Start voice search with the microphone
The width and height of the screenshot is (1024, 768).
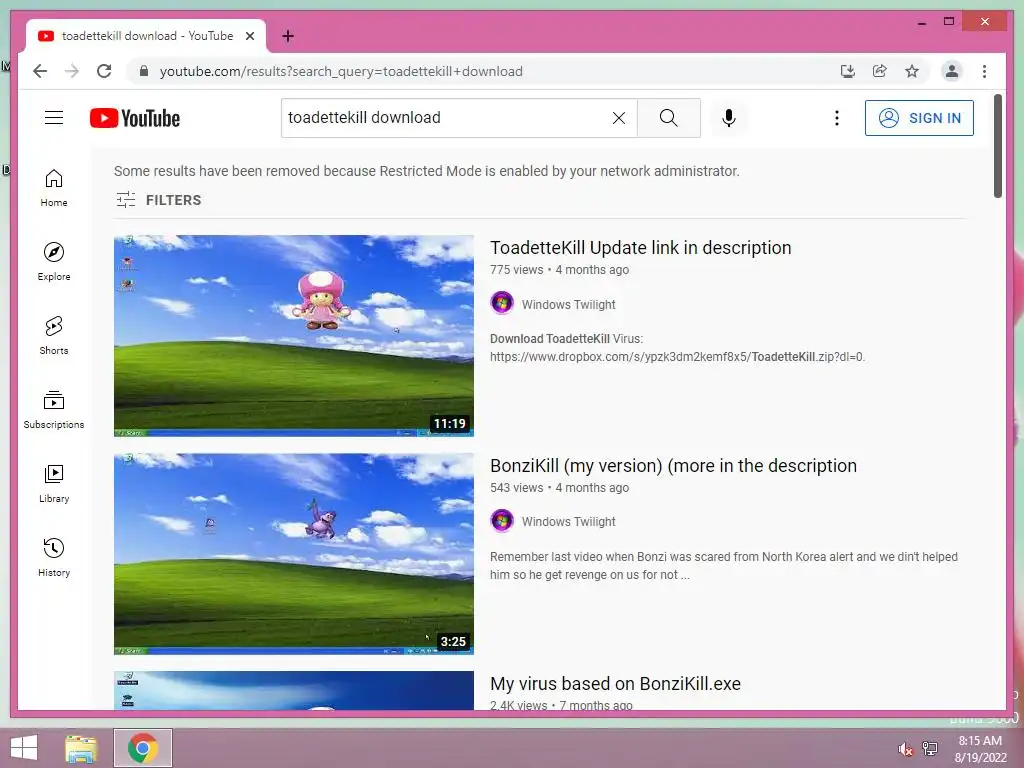pos(729,118)
